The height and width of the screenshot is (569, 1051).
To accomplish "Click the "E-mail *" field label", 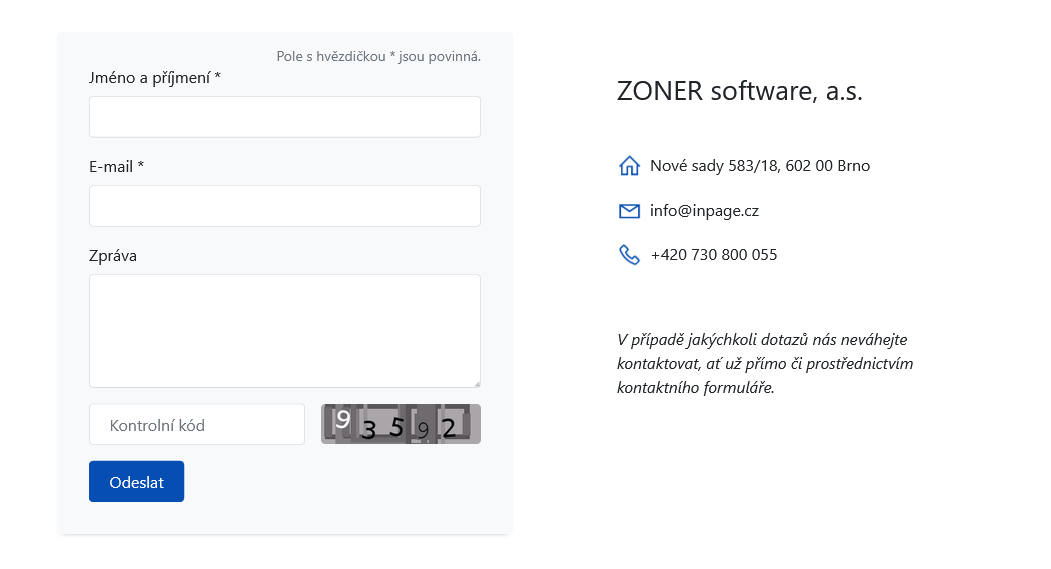I will coord(116,166).
